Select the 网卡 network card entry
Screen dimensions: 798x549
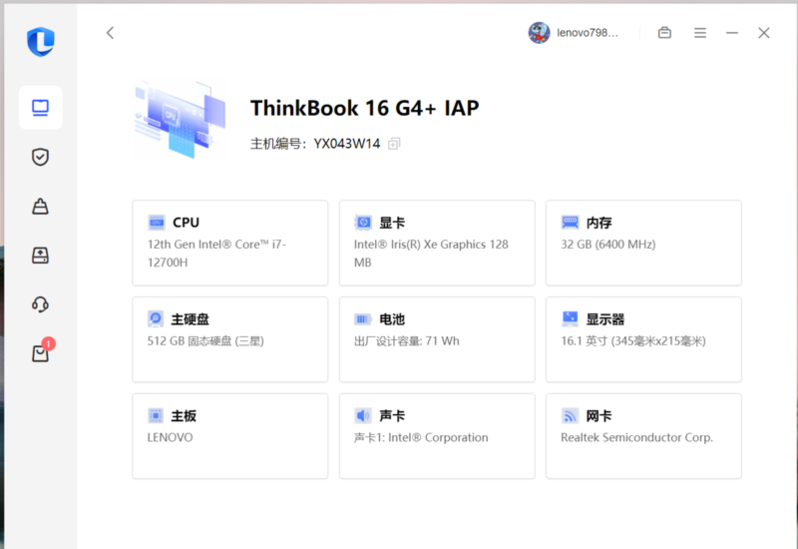(x=643, y=436)
